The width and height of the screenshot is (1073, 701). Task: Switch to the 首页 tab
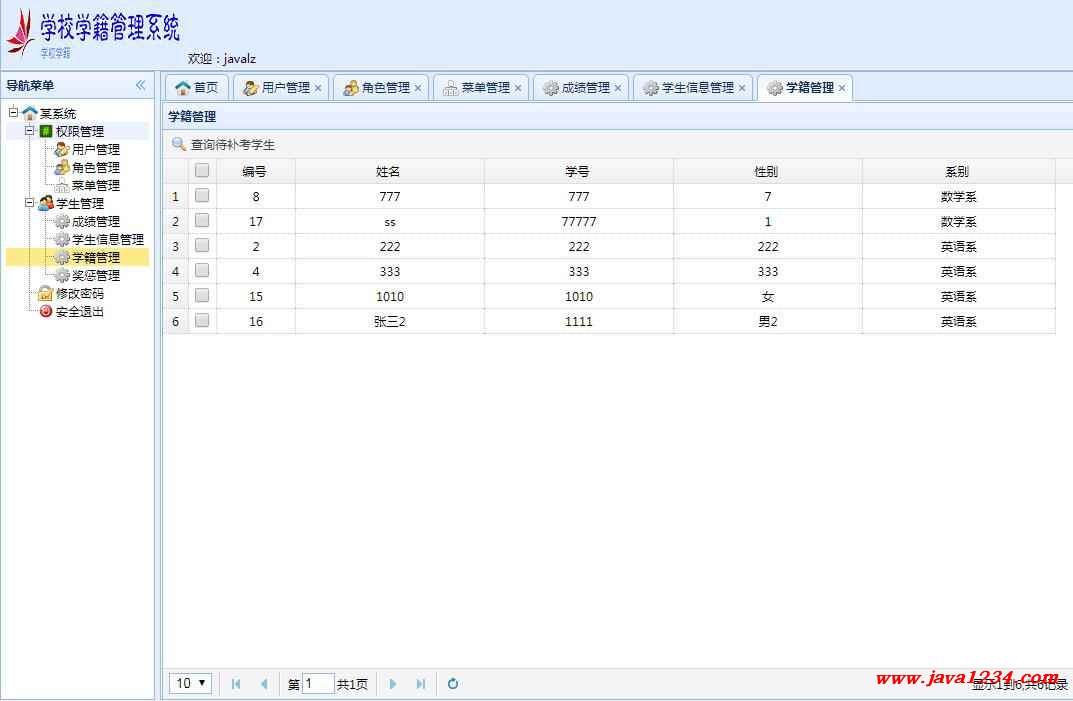click(197, 88)
